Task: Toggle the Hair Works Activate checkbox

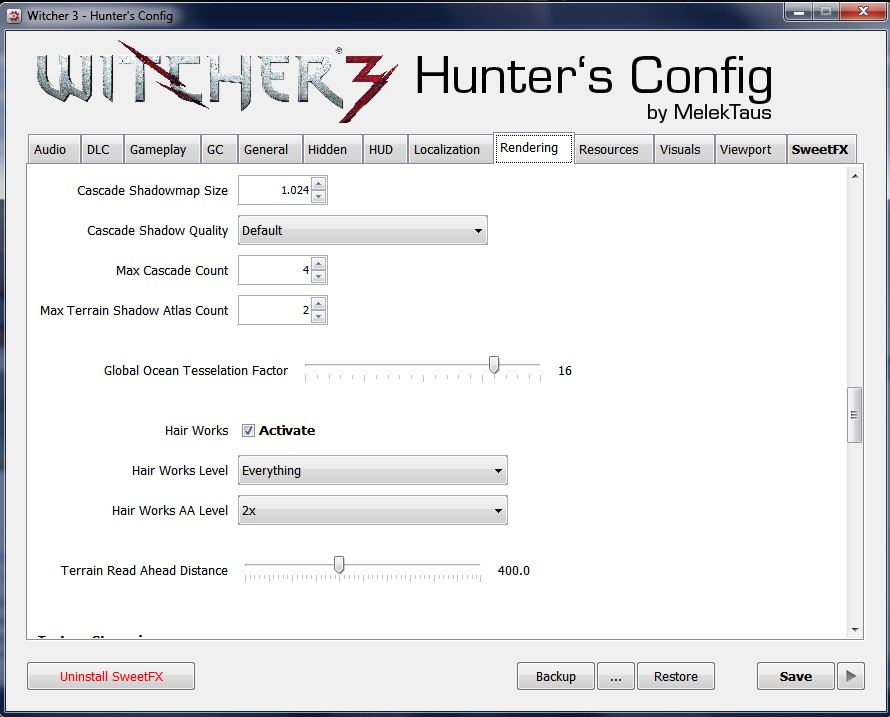Action: coord(248,430)
